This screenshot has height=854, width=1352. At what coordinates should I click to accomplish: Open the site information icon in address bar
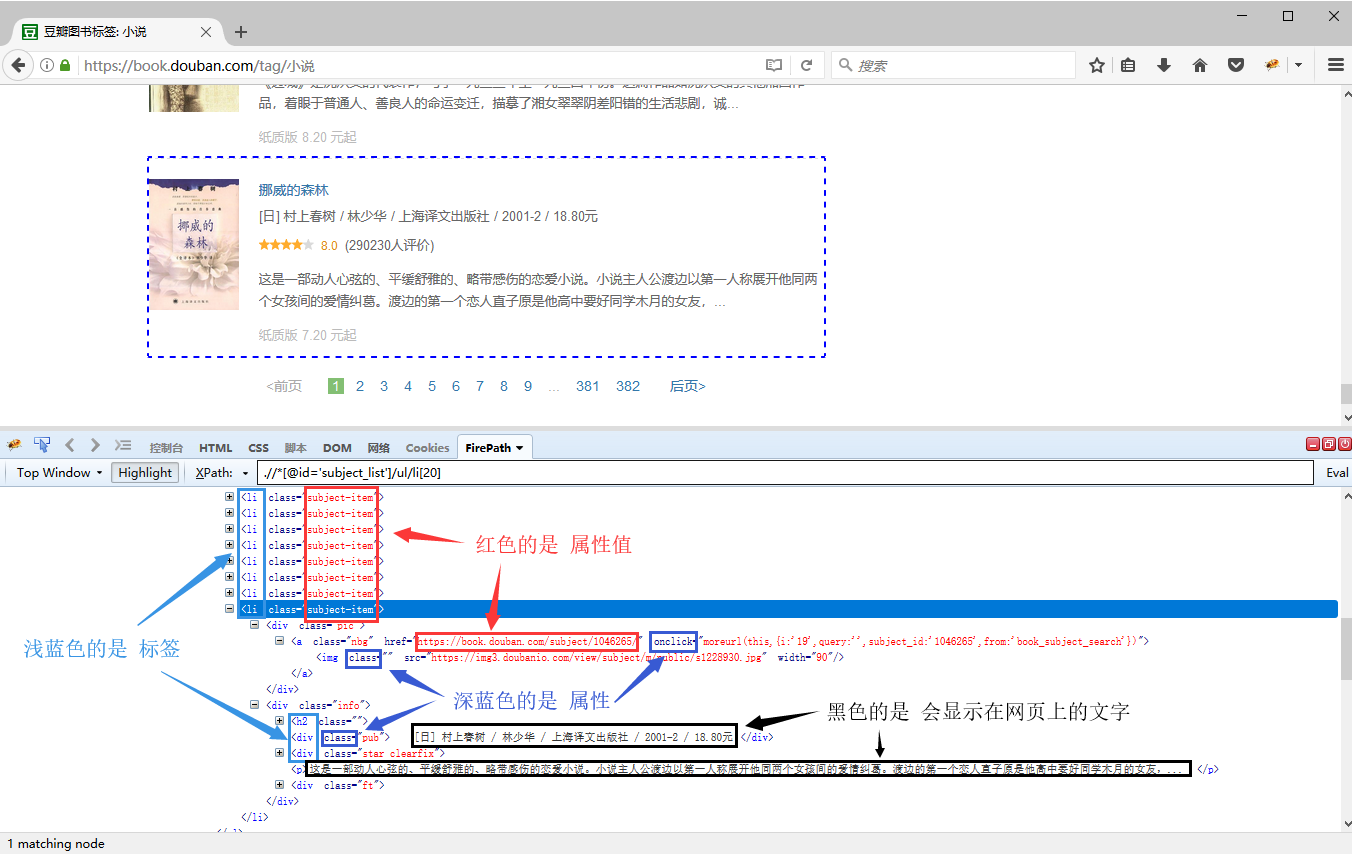point(47,65)
